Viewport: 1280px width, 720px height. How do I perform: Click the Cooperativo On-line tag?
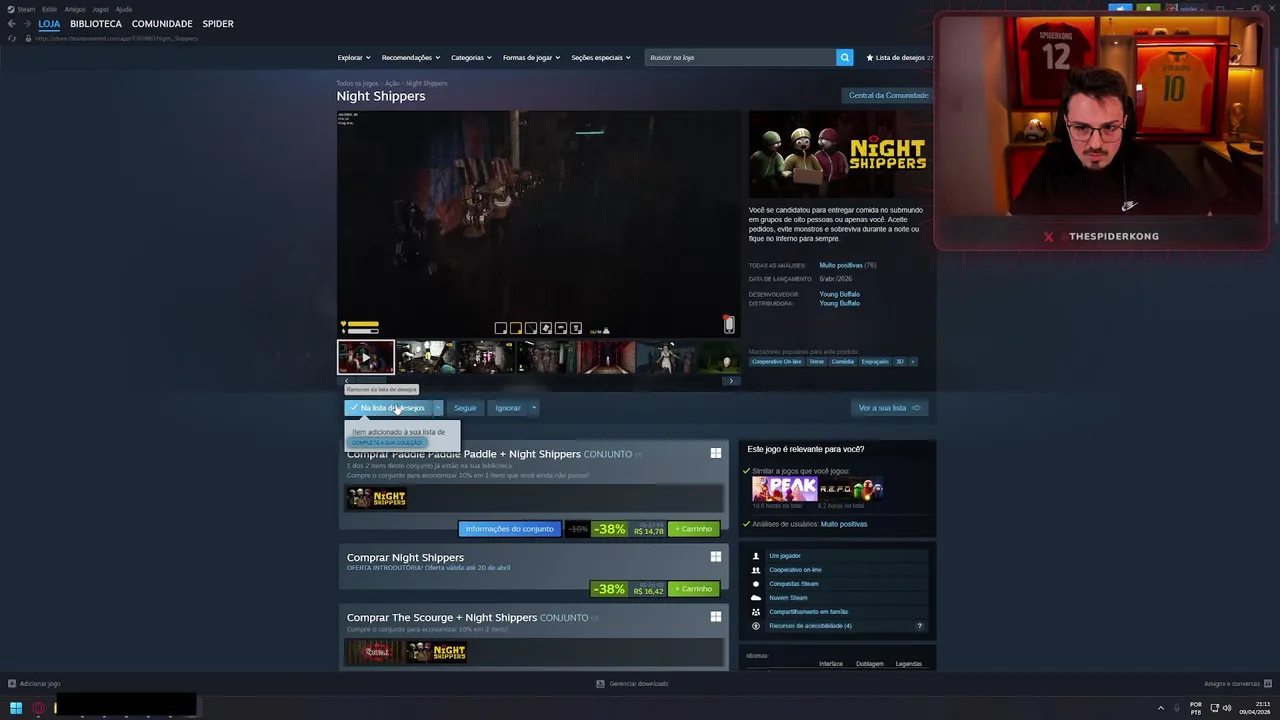pyautogui.click(x=777, y=361)
